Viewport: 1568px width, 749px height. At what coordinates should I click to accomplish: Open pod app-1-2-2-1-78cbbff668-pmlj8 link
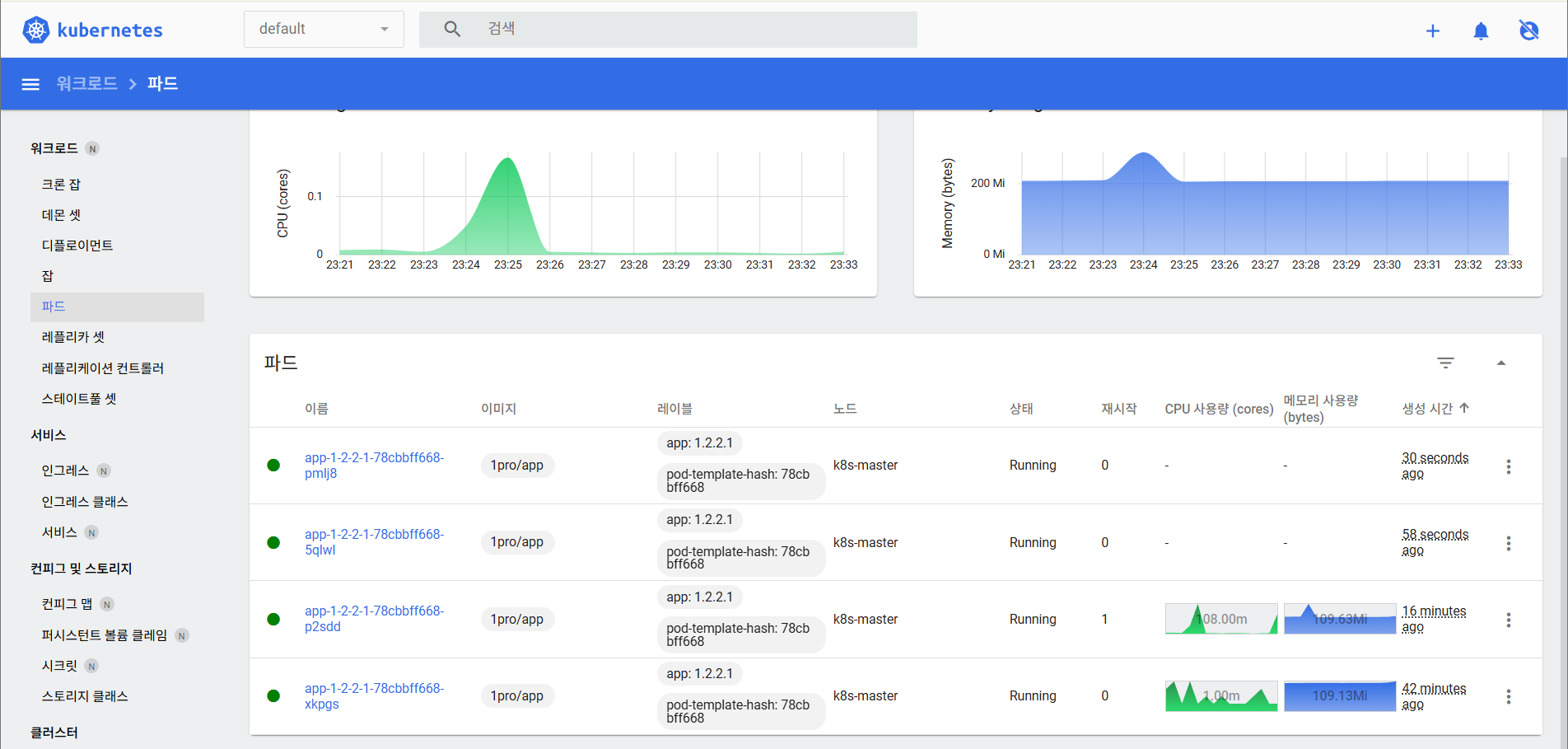tap(374, 466)
